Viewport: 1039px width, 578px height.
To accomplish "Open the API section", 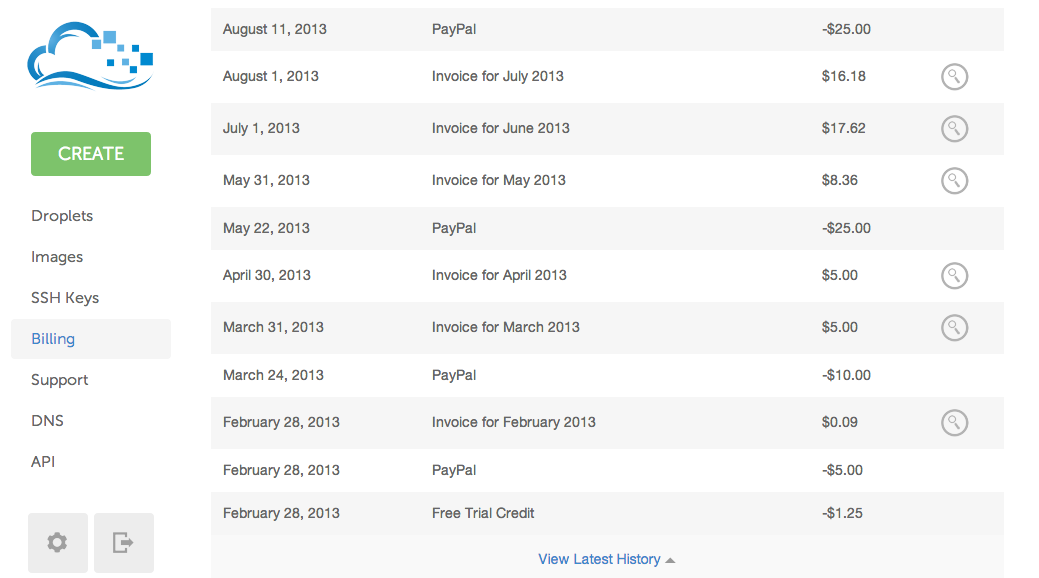I will [x=44, y=462].
